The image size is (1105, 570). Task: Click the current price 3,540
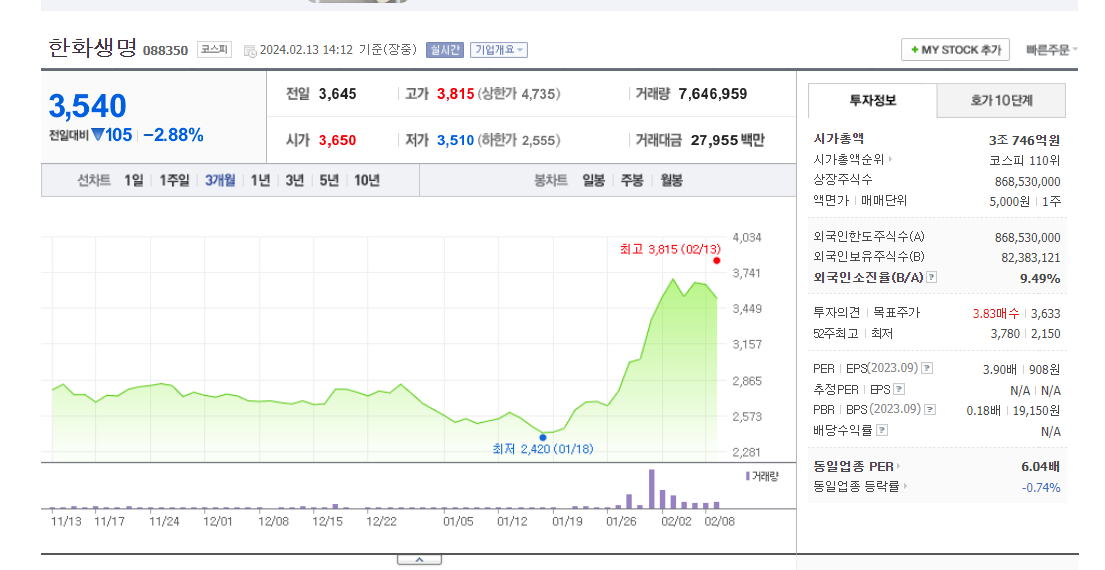point(87,106)
